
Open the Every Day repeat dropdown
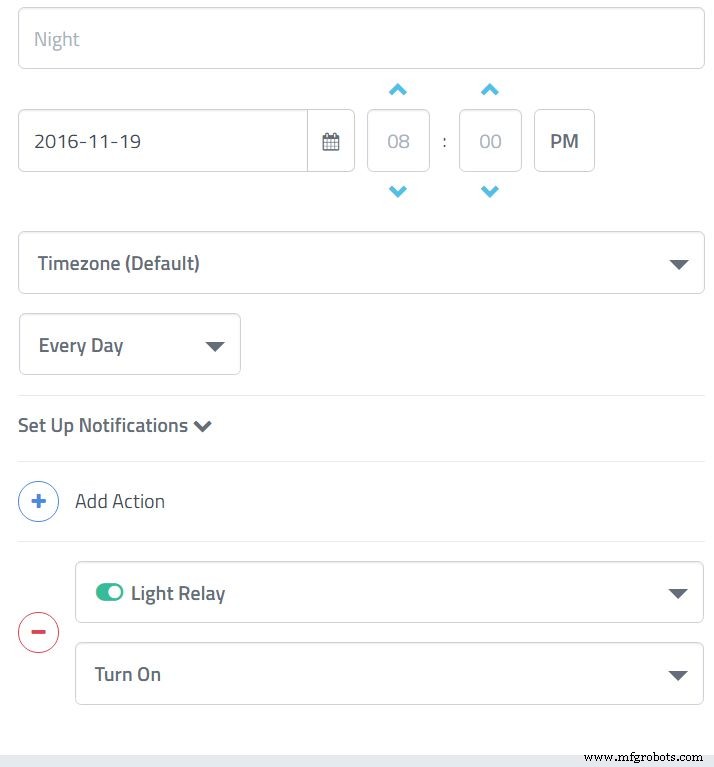130,345
